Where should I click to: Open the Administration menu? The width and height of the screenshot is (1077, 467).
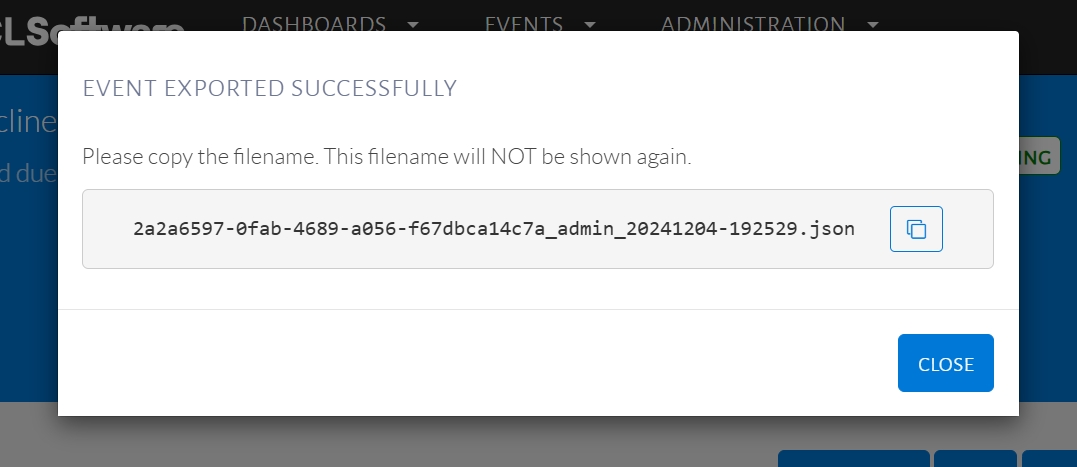753,24
